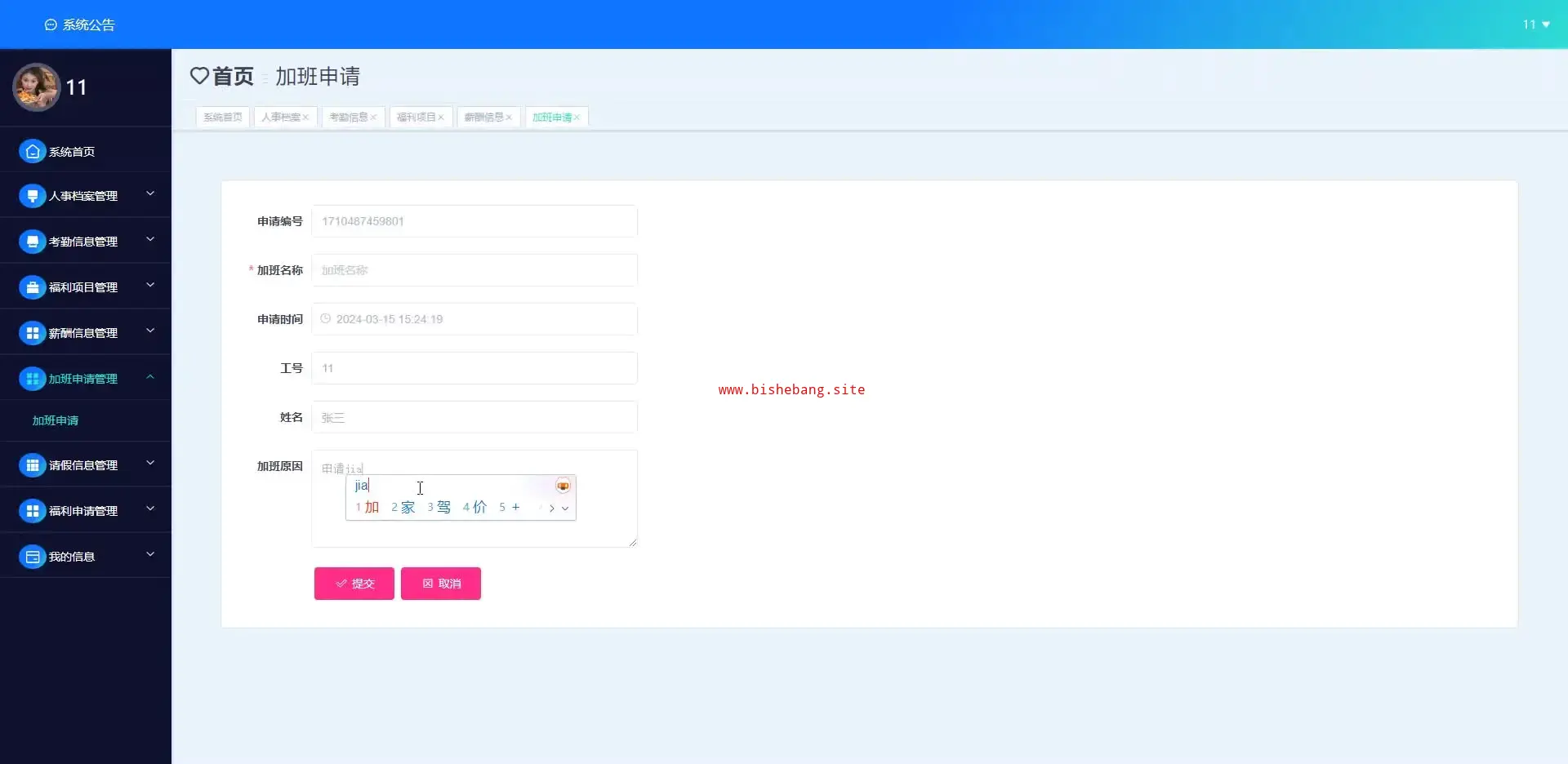This screenshot has width=1568, height=764.
Task: Click the 姓名 input field
Action: pos(474,417)
